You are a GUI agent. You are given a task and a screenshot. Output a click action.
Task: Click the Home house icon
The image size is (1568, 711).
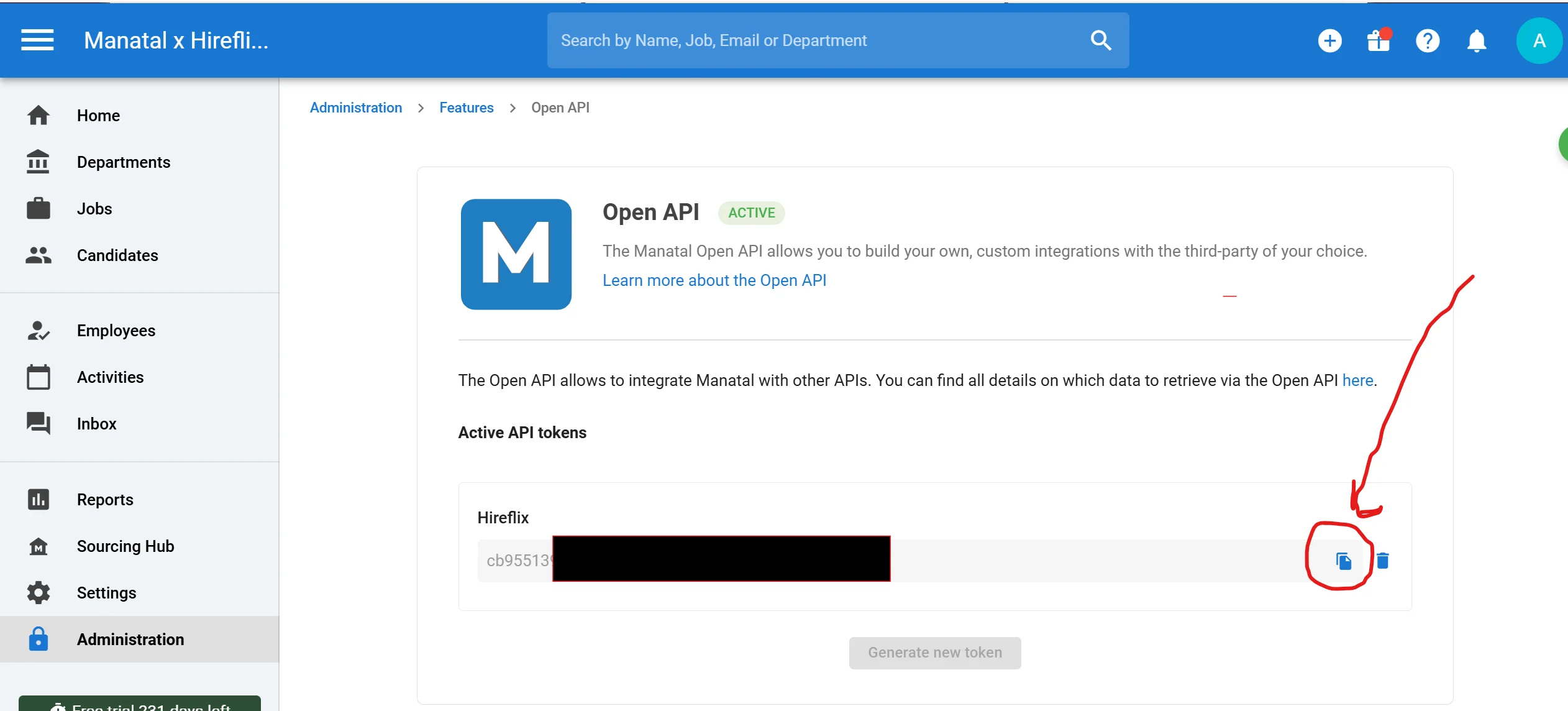point(39,116)
